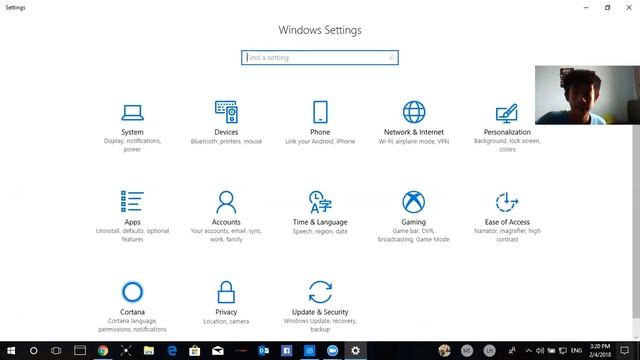The width and height of the screenshot is (640, 360).
Task: Open Zoom app from taskbar
Action: coord(332,351)
